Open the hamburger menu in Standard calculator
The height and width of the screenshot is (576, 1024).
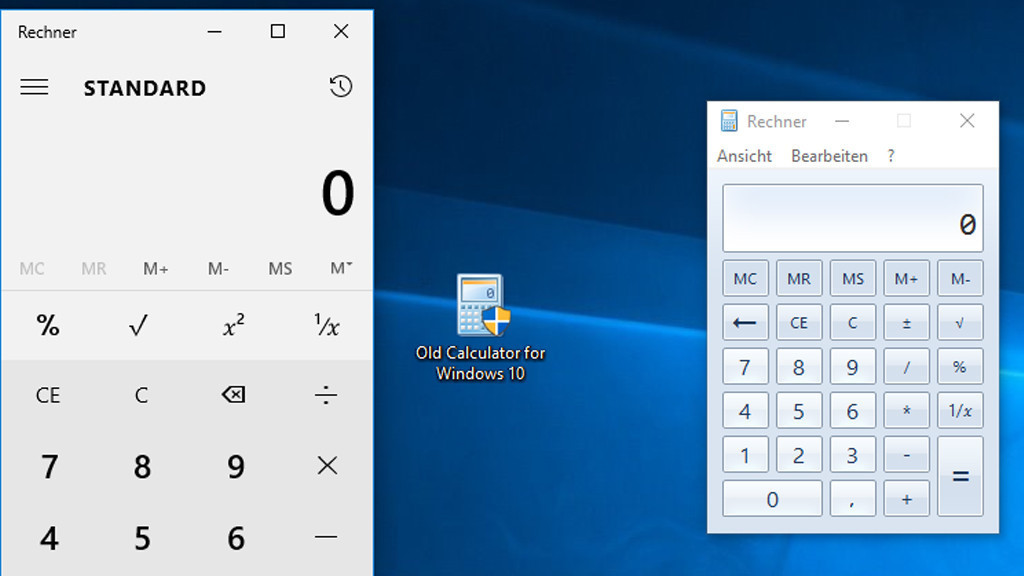point(34,87)
